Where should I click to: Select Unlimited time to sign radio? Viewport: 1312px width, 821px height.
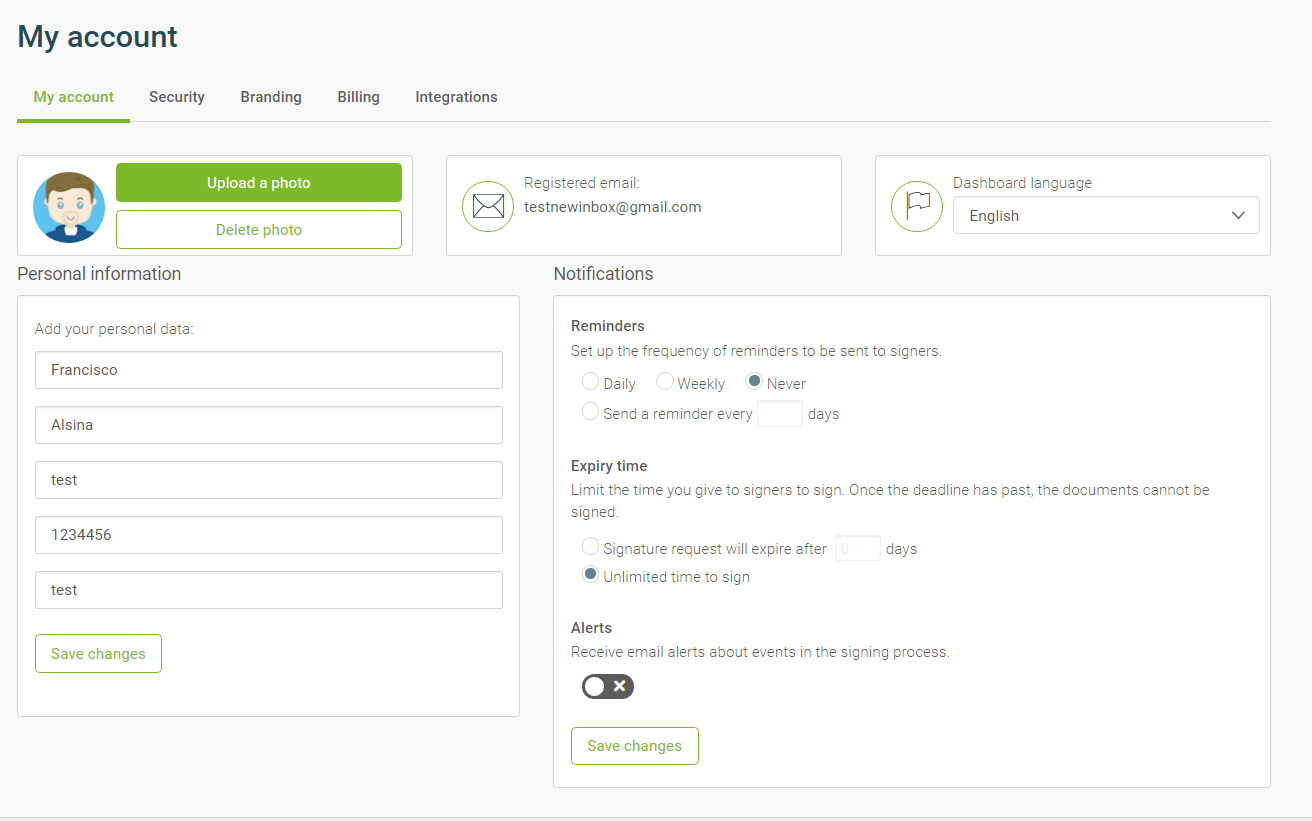[590, 574]
